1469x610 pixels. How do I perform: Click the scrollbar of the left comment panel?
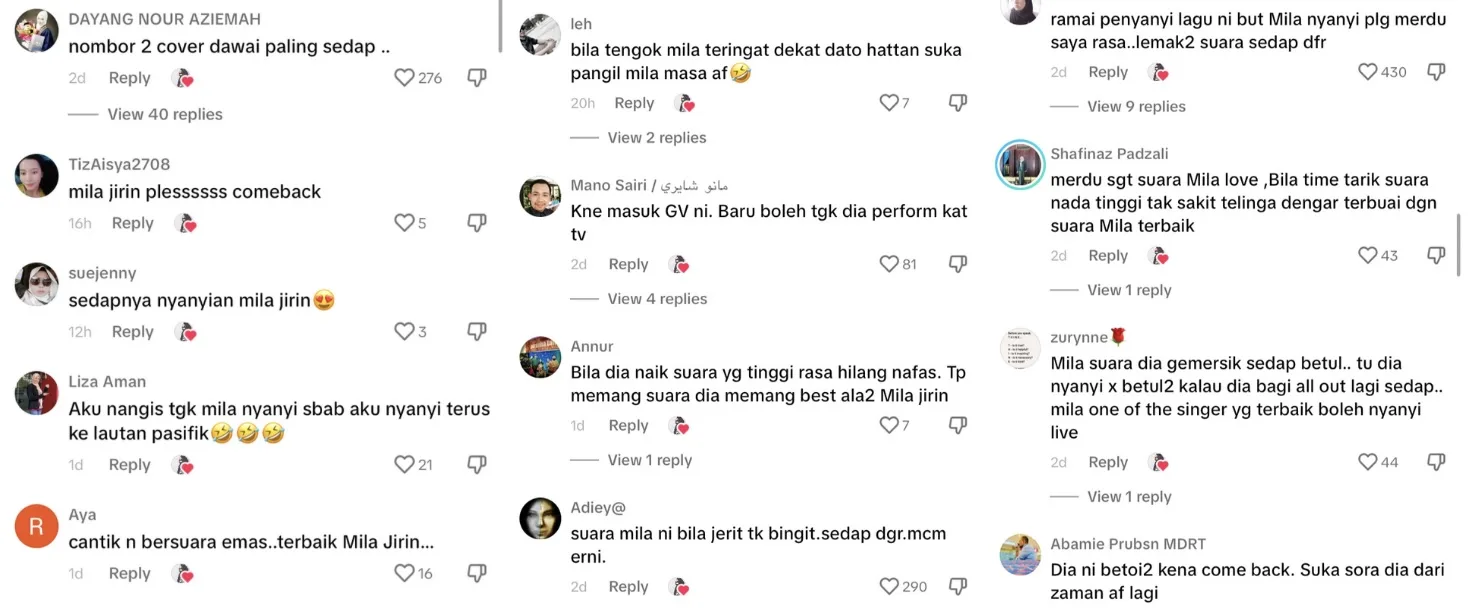point(501,26)
